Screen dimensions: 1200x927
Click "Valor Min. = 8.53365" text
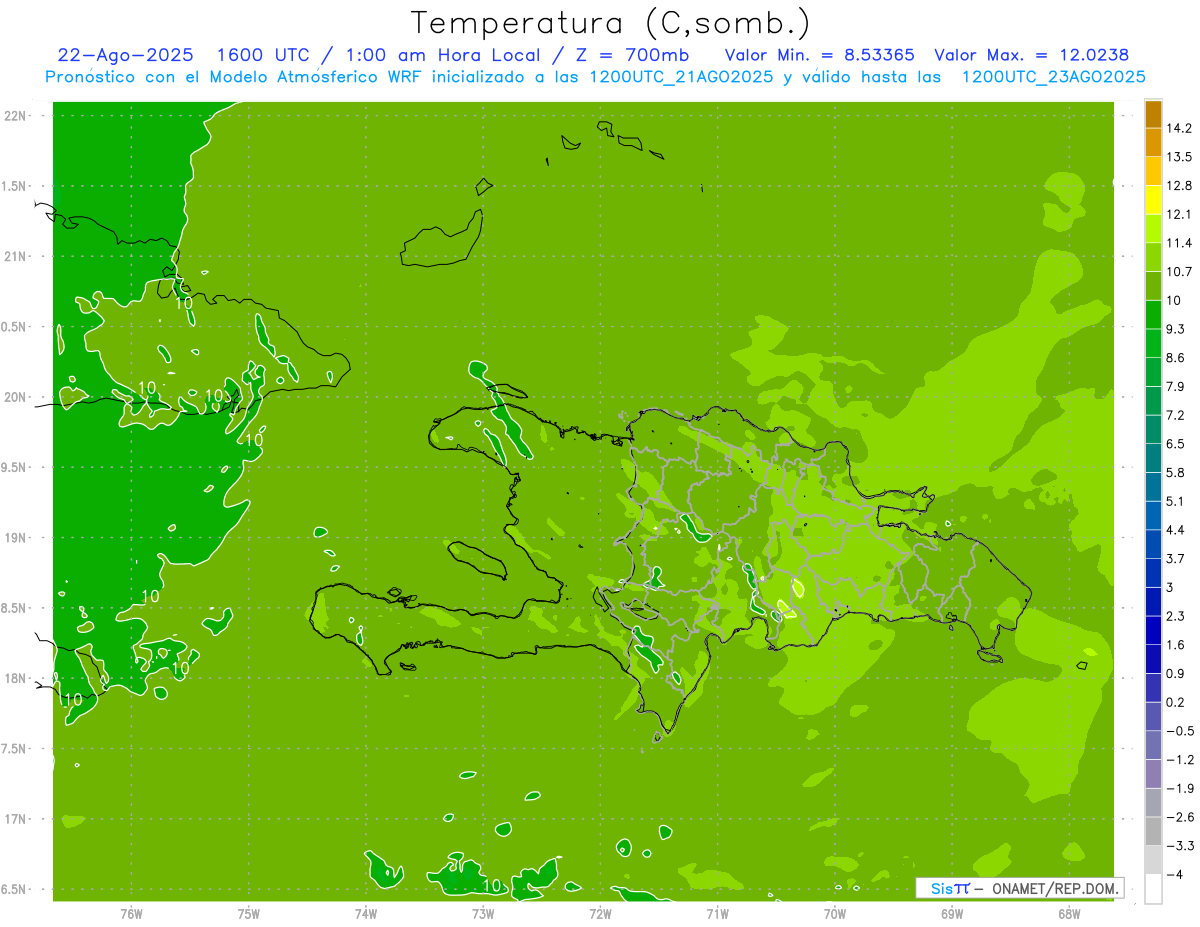point(819,55)
